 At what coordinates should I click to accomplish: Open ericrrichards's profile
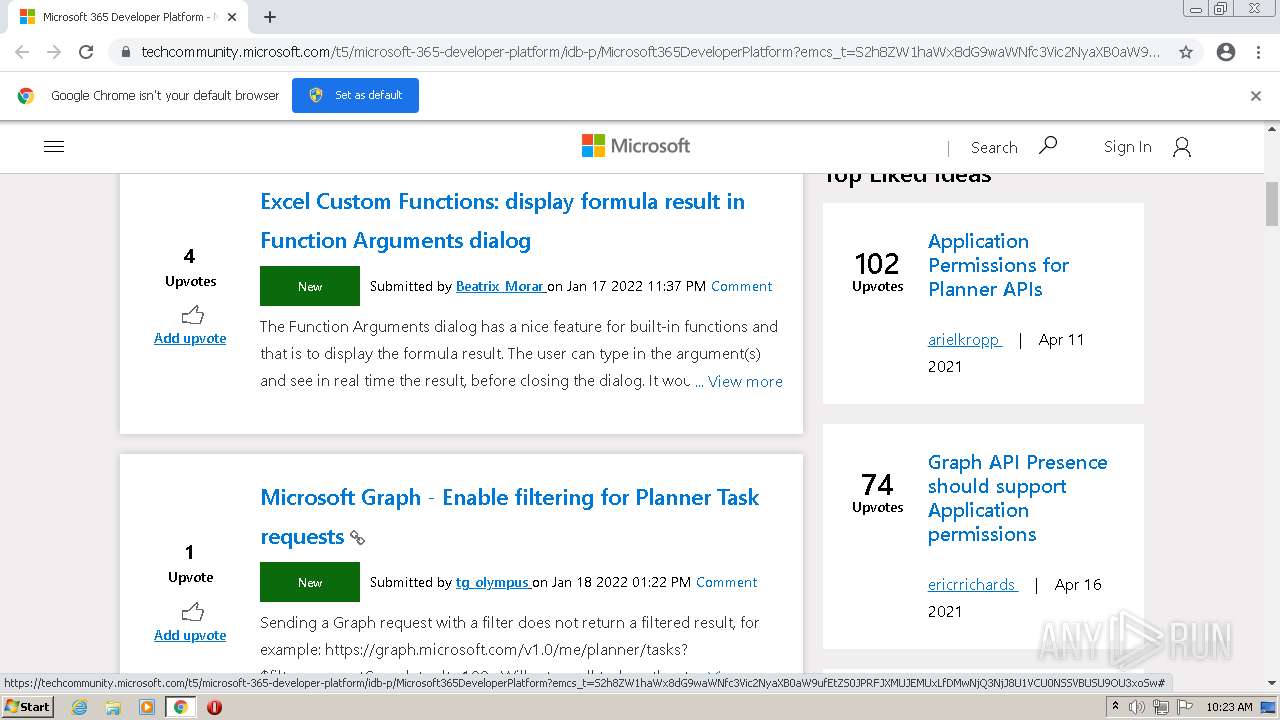coord(972,585)
